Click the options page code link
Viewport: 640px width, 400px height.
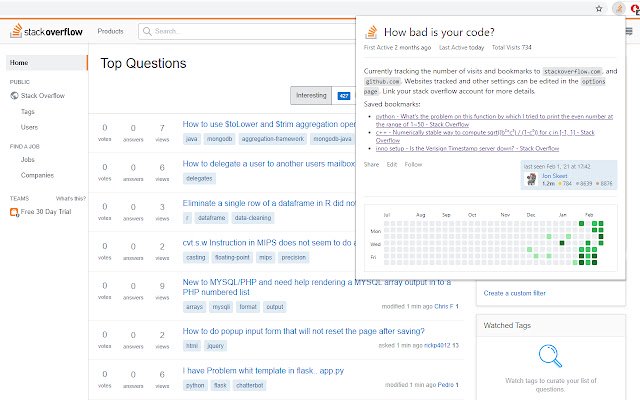(484, 87)
